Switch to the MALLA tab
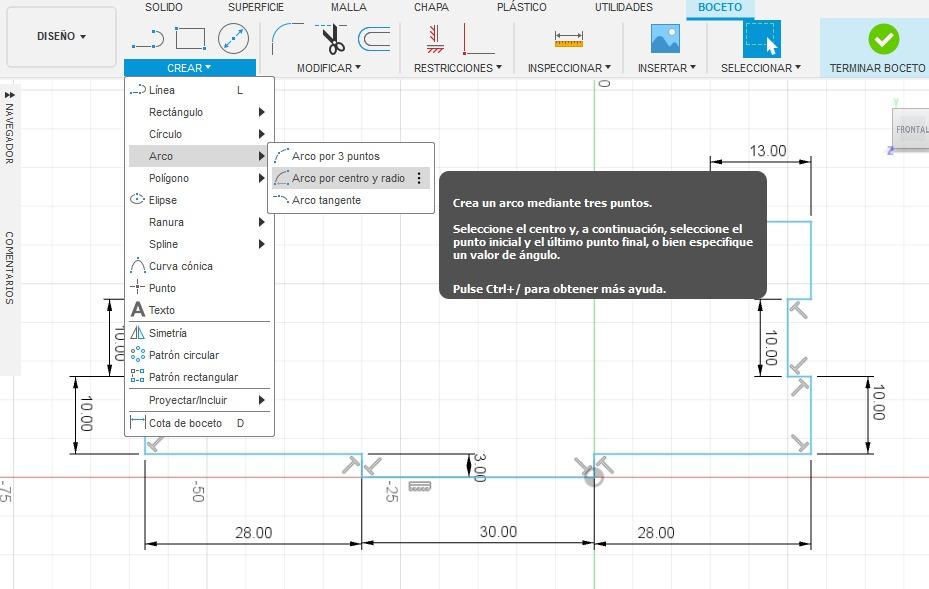 (x=348, y=7)
